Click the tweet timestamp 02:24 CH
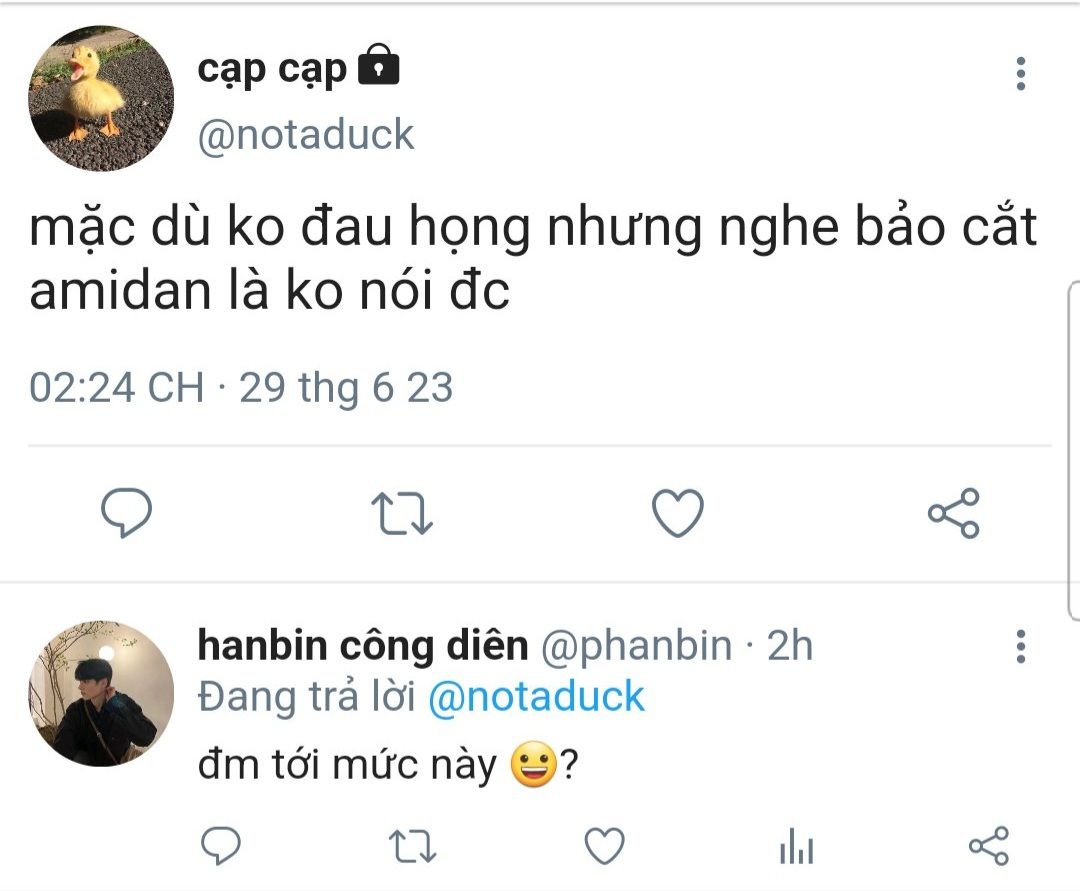 116,387
